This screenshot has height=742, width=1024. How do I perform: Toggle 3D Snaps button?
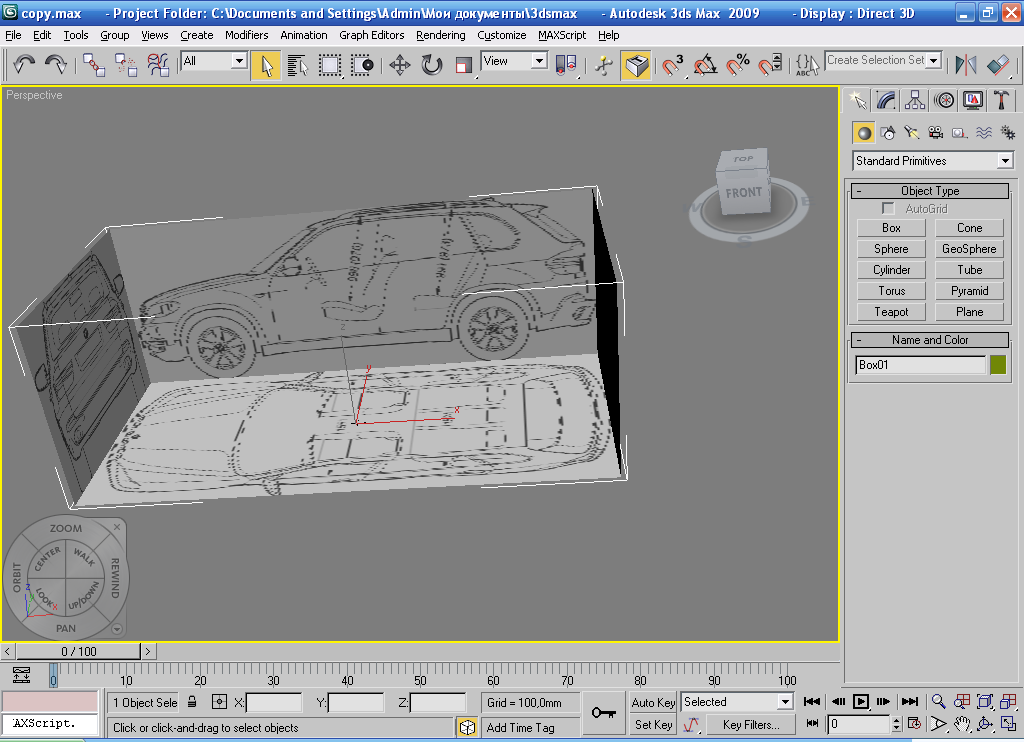click(672, 65)
